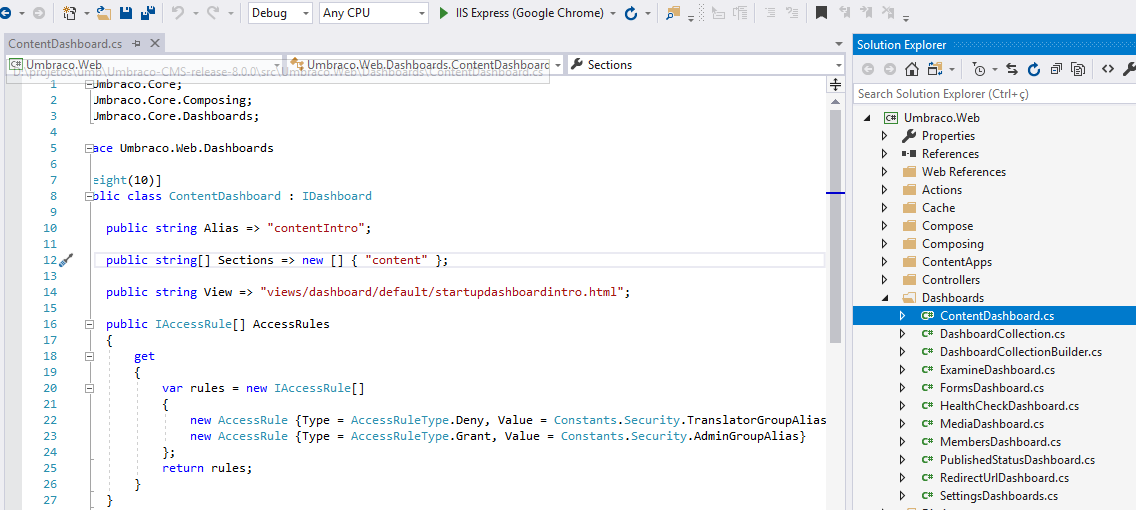Click the Find in Files toolbar icon
1136x510 pixels.
pos(673,12)
